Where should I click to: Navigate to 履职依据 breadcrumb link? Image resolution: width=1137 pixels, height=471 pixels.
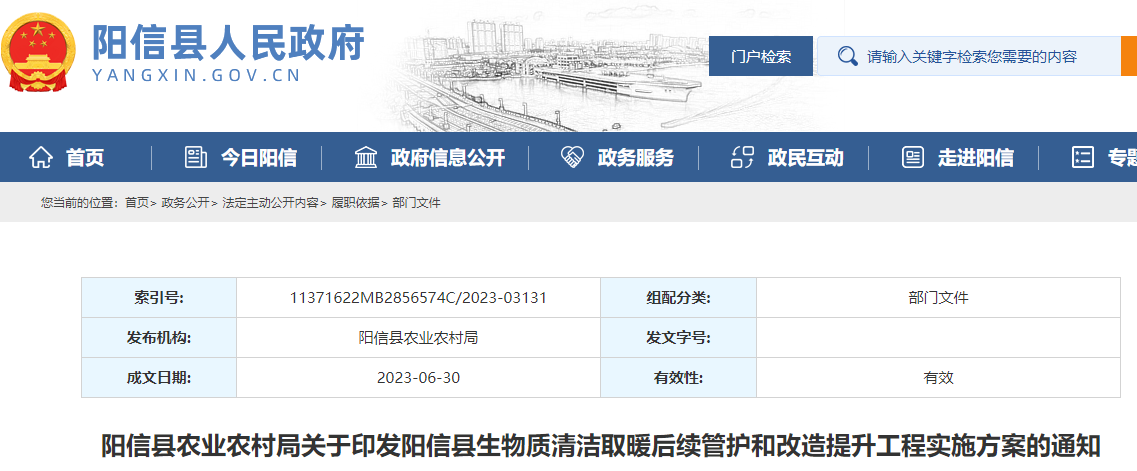(355, 203)
